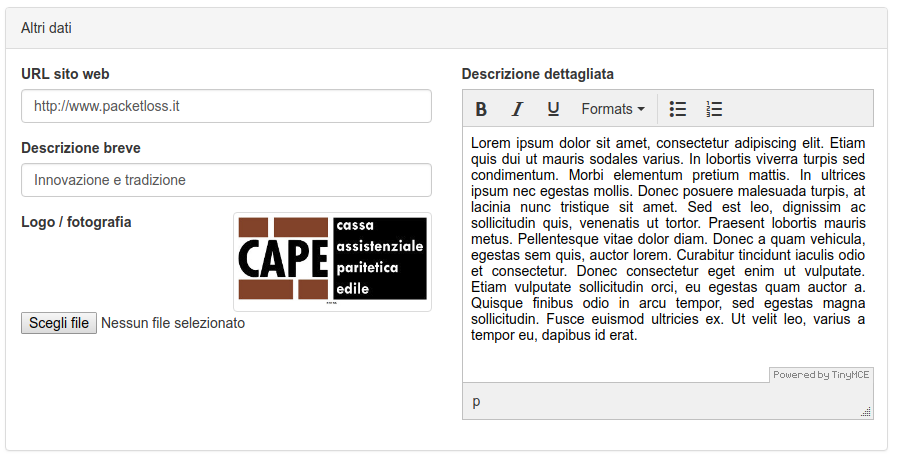The image size is (898, 460).
Task: Select the CAPE logo thumbnail
Action: tap(332, 262)
